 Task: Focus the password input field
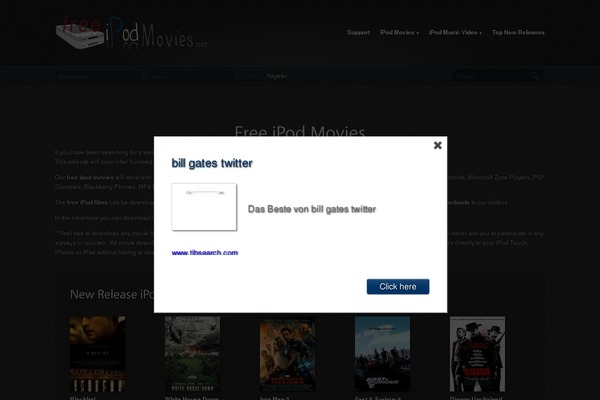click(191, 77)
